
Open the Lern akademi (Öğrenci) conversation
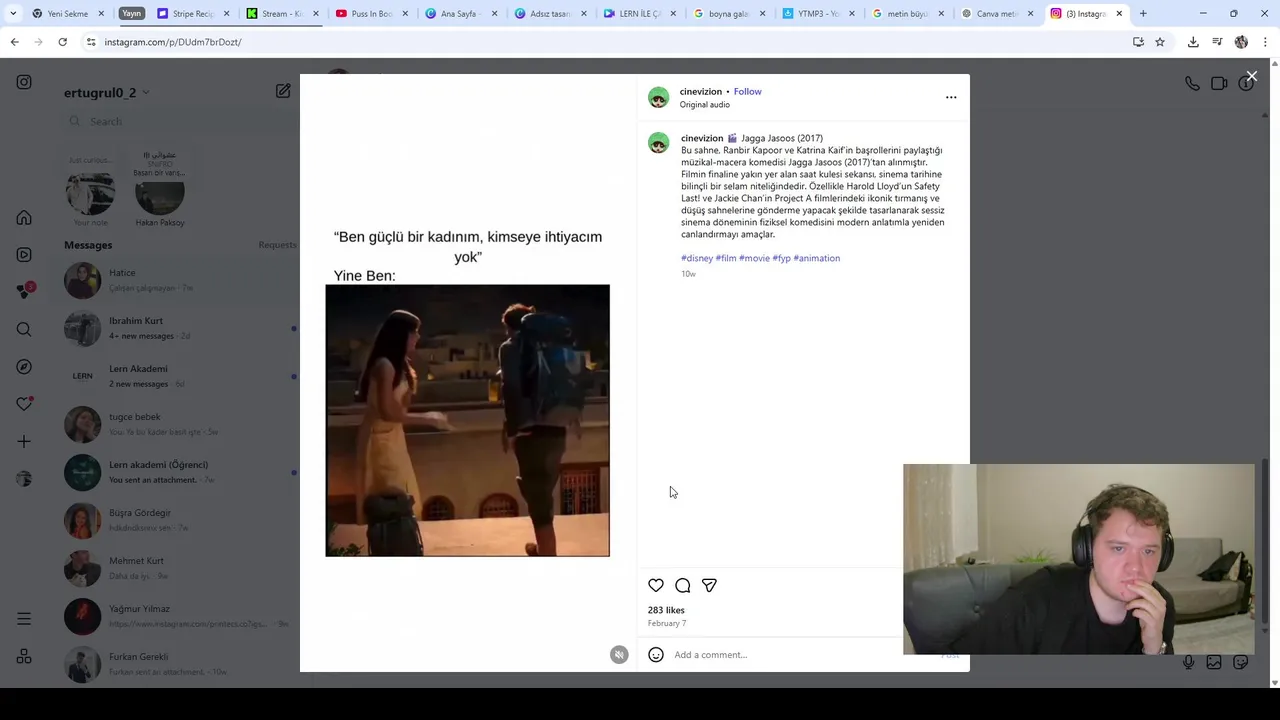point(180,472)
